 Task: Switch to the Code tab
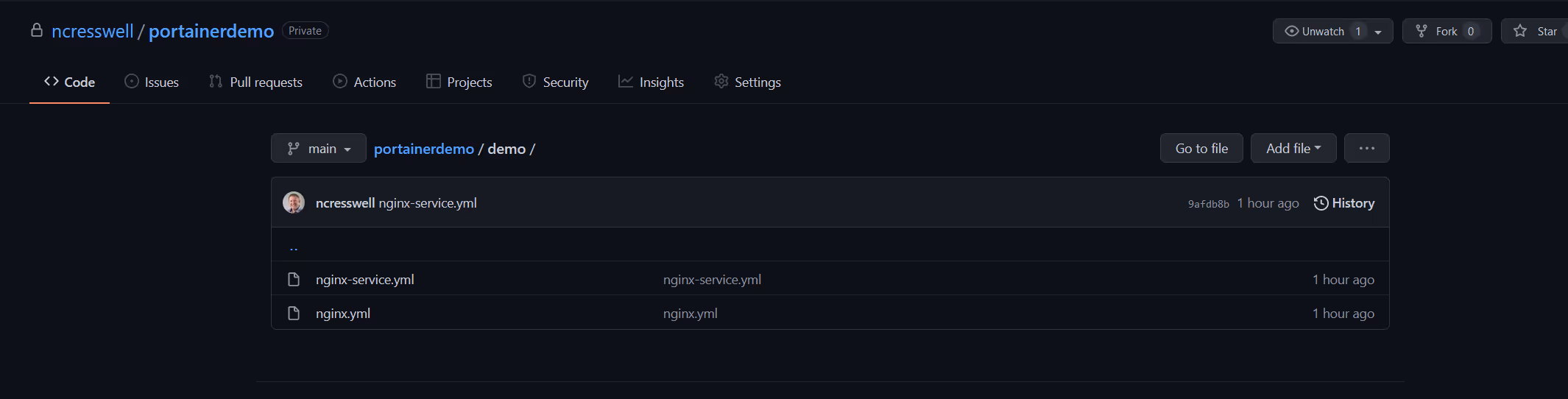coord(69,82)
